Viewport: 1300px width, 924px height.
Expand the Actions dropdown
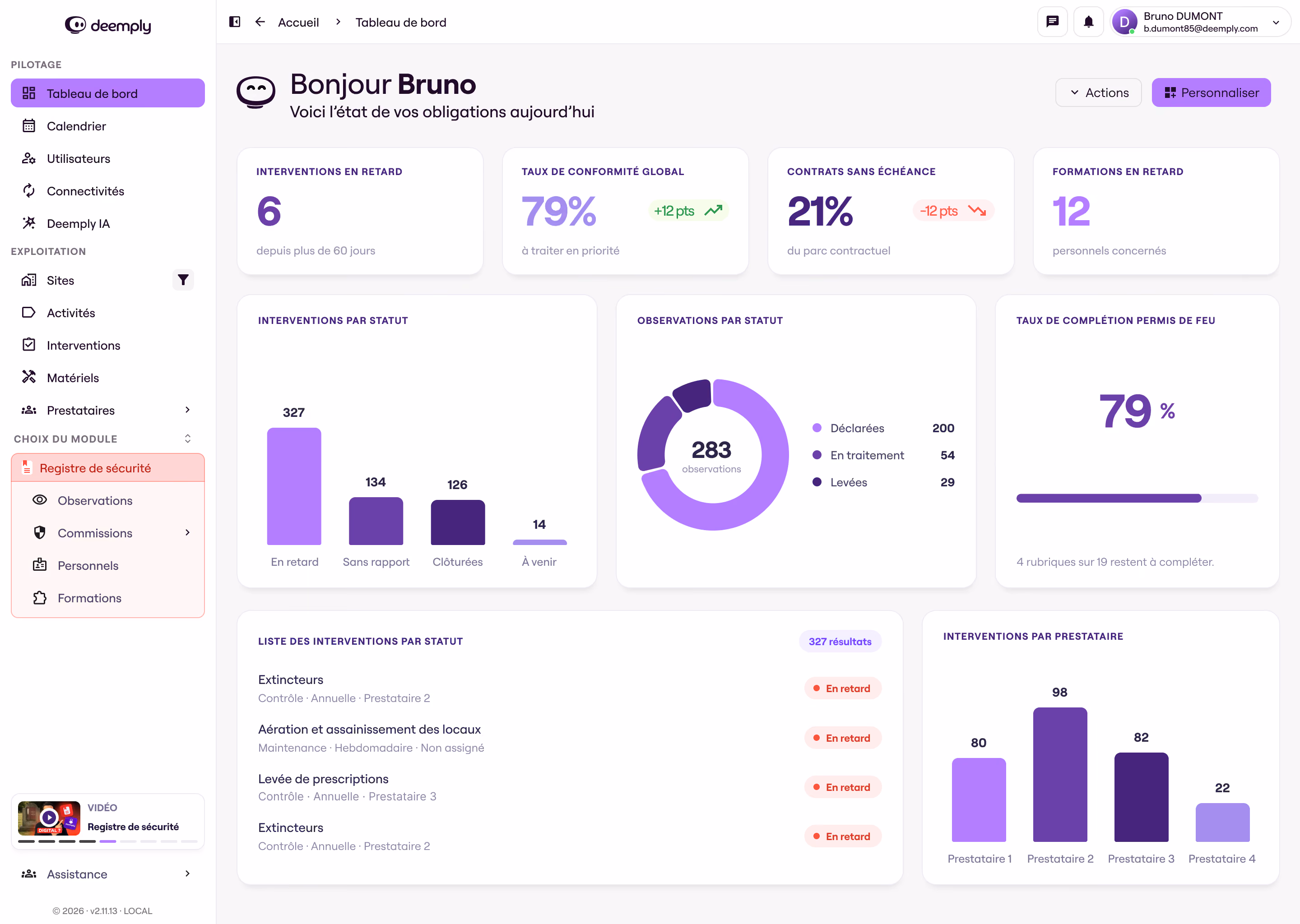tap(1098, 93)
